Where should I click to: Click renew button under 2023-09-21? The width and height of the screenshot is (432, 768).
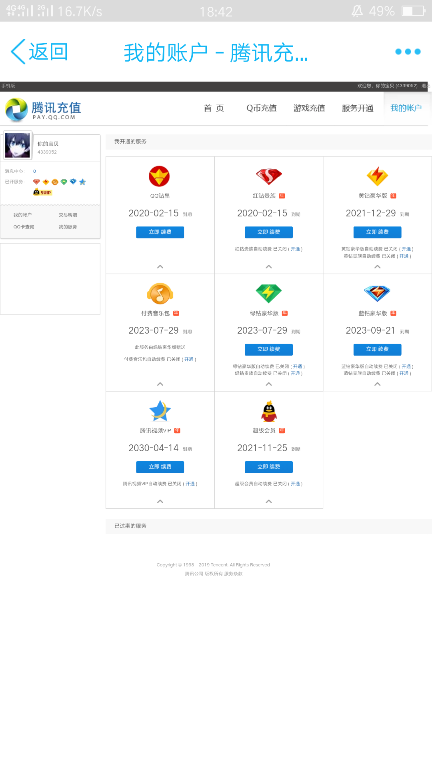tap(377, 349)
